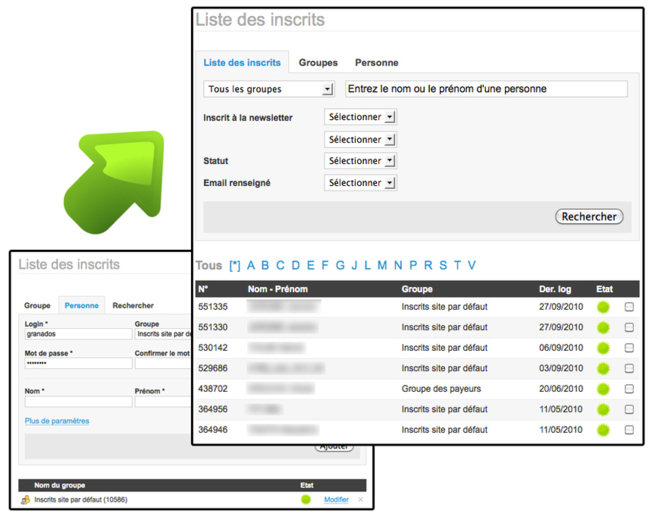Select the checkbox for member 529686
The image size is (652, 517).
click(629, 368)
